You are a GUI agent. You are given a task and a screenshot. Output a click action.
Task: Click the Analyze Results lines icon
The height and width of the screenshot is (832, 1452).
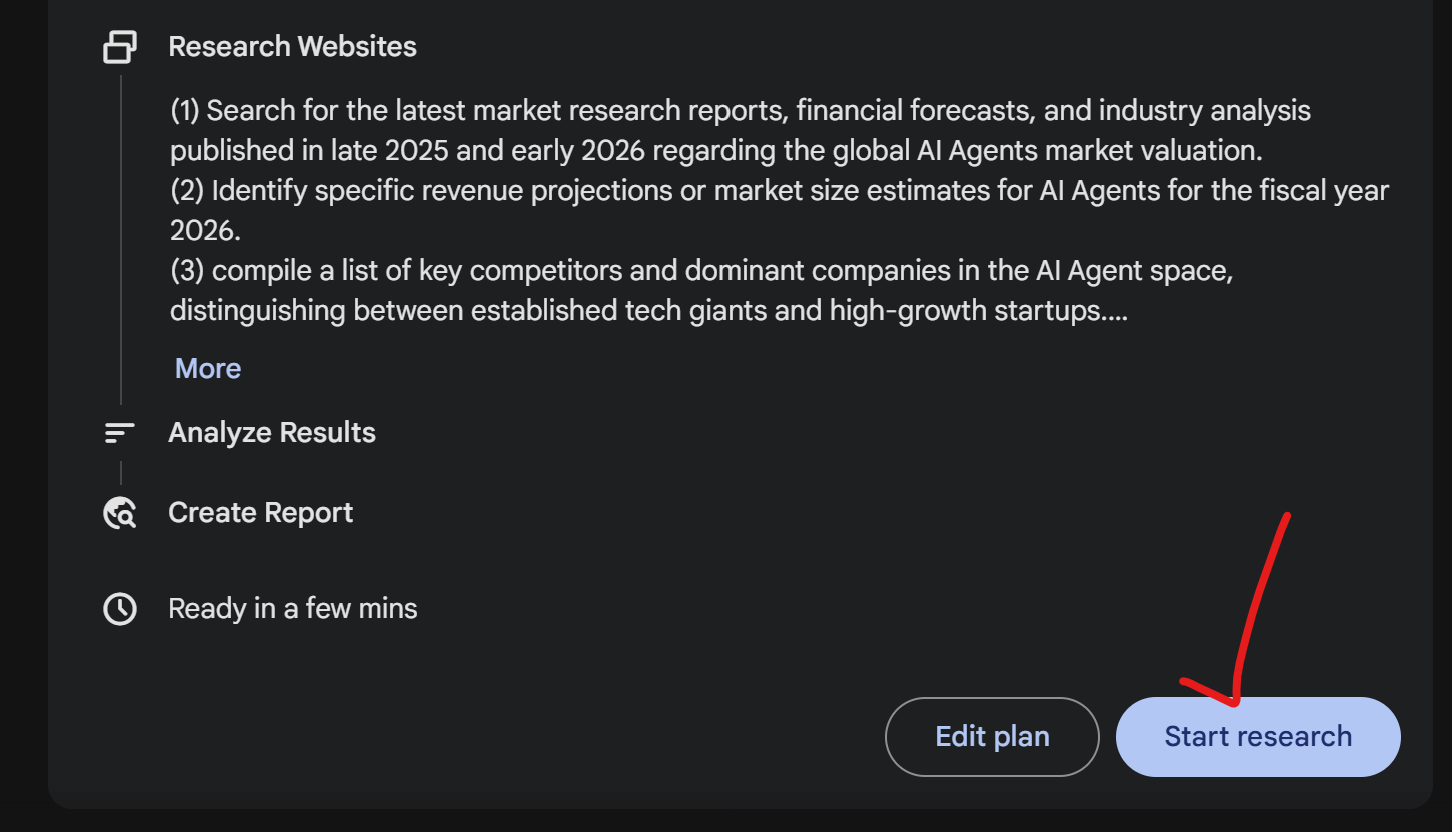click(120, 433)
